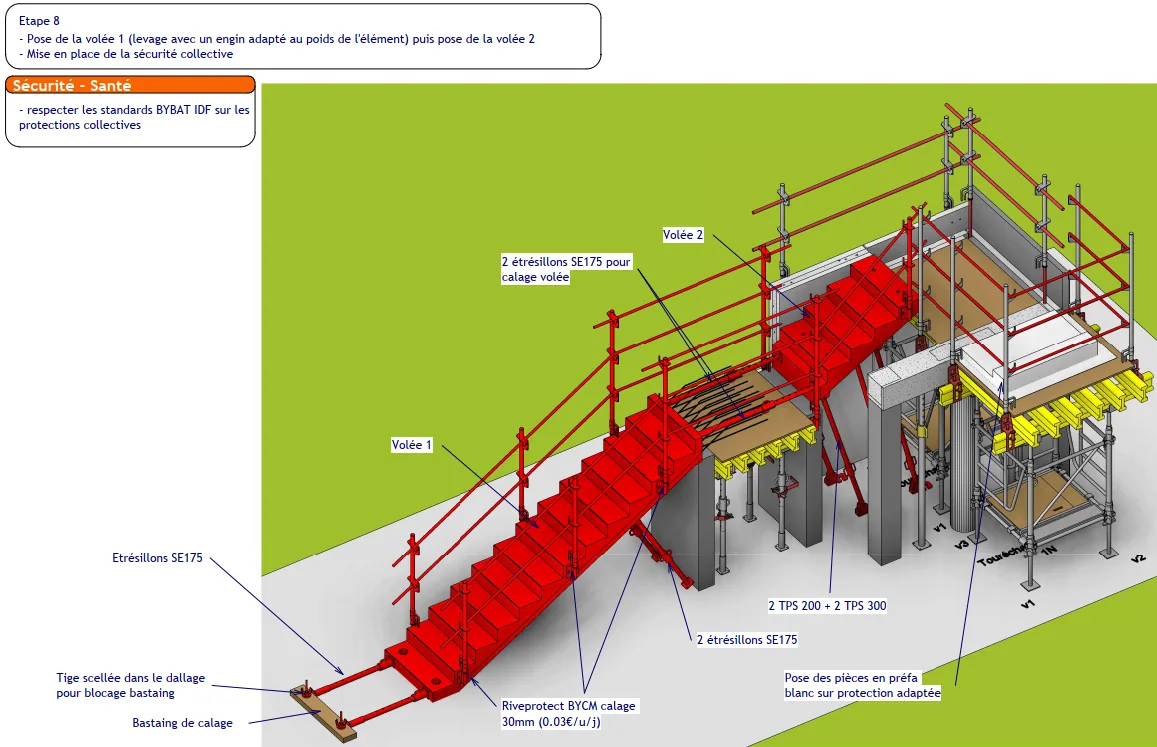The image size is (1157, 747).
Task: Click the '2 TPS 200 + 2 TPS 300' label
Action: tap(827, 605)
